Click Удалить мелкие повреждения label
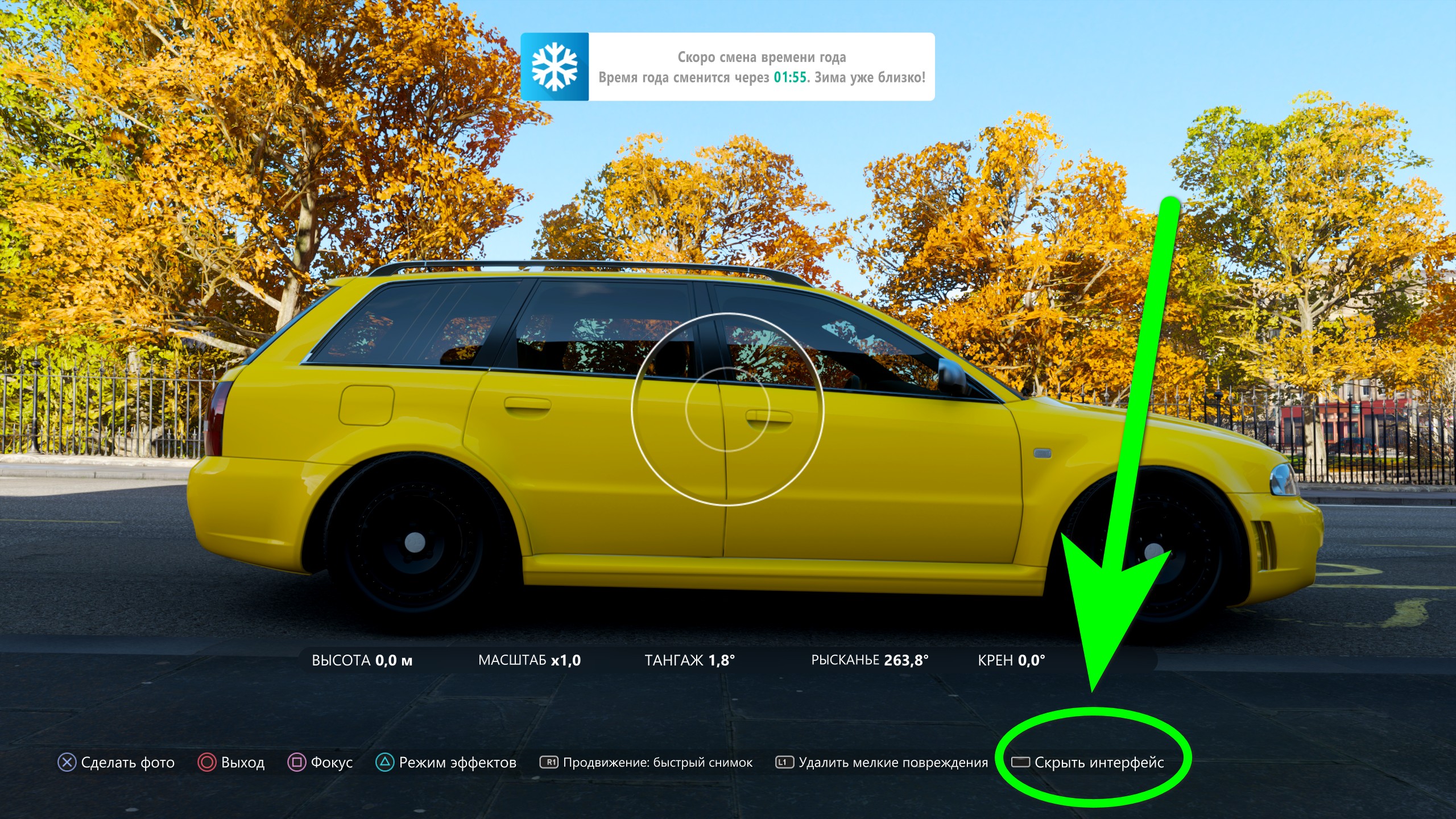Screen dimensions: 1456x819 (893, 763)
